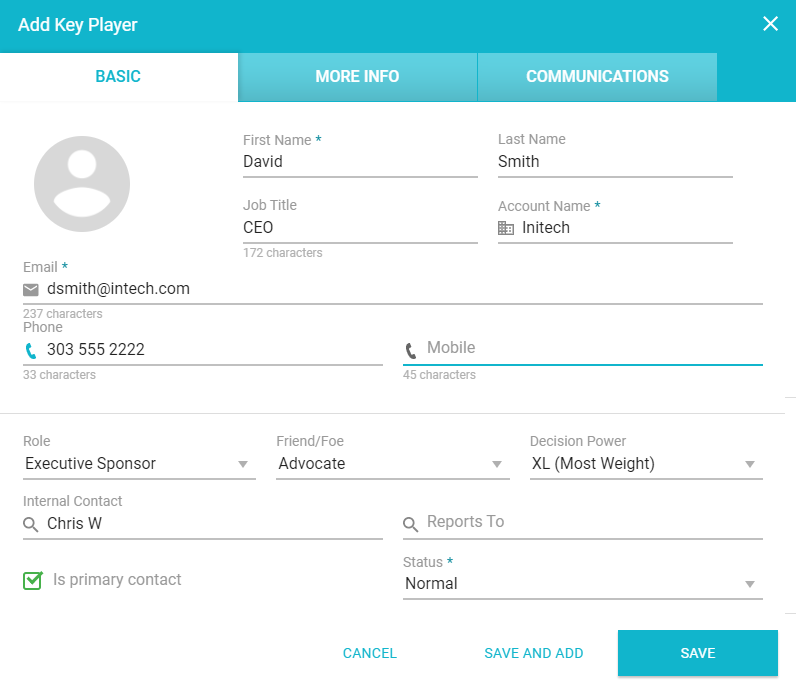The width and height of the screenshot is (796, 691).
Task: Click the search icon beside Internal Contact
Action: coord(31,524)
